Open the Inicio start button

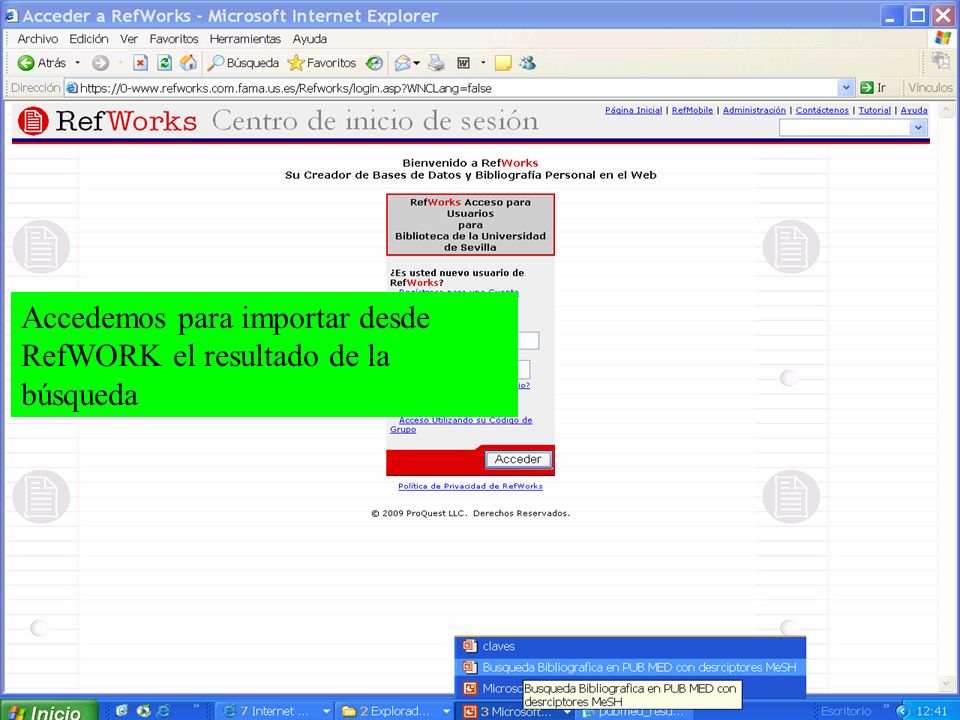pyautogui.click(x=49, y=711)
